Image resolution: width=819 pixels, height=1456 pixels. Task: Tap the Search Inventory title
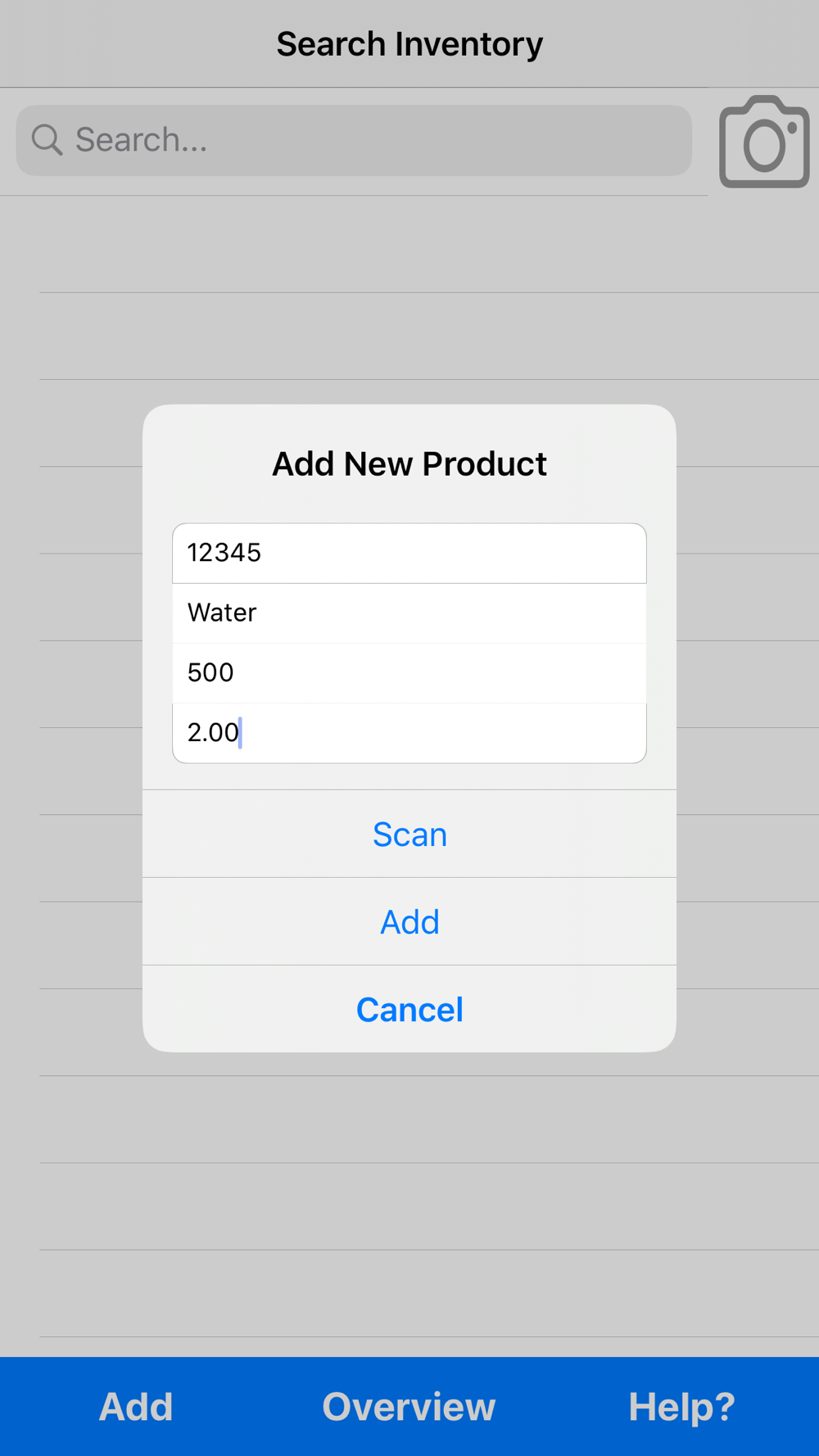[x=409, y=44]
